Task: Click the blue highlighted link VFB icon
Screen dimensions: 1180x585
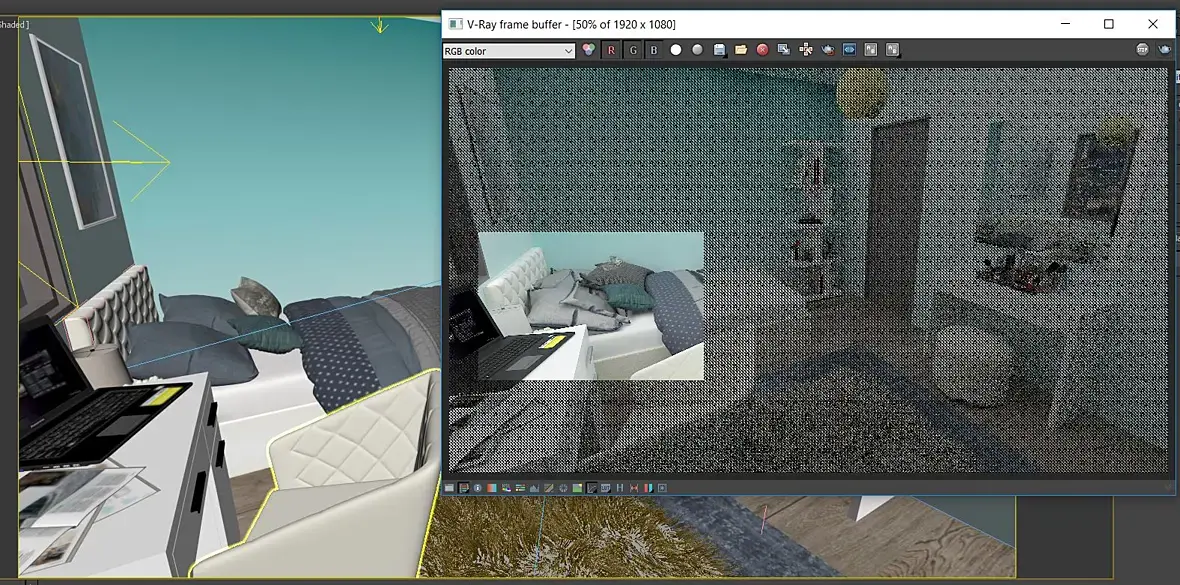Action: (849, 50)
